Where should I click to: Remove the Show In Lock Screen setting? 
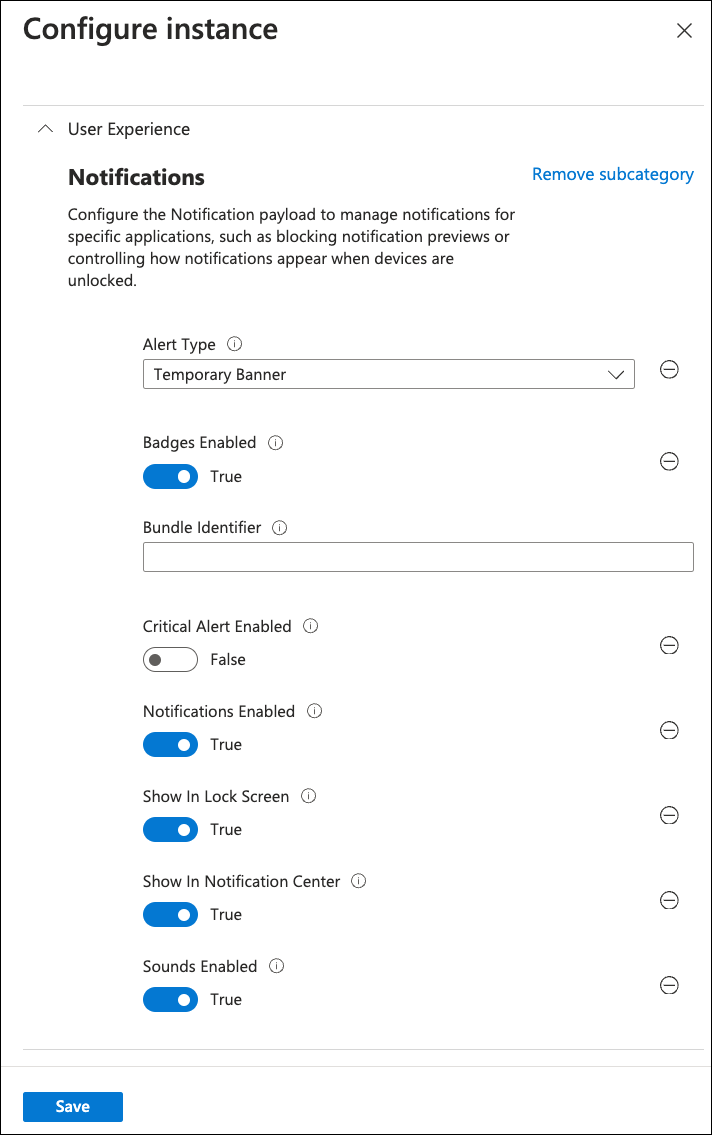pyautogui.click(x=669, y=815)
